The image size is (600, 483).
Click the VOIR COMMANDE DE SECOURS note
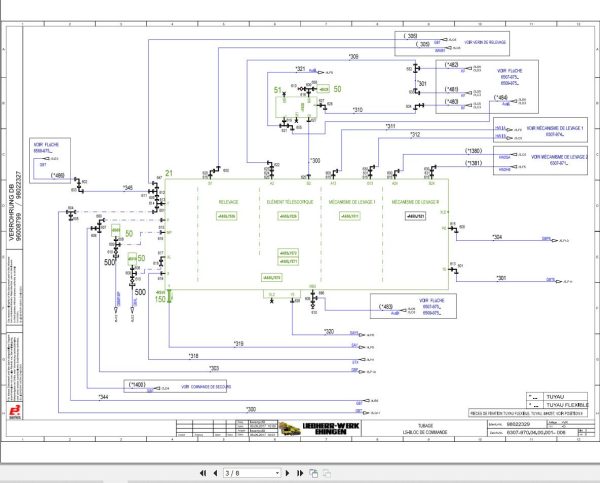pos(206,387)
